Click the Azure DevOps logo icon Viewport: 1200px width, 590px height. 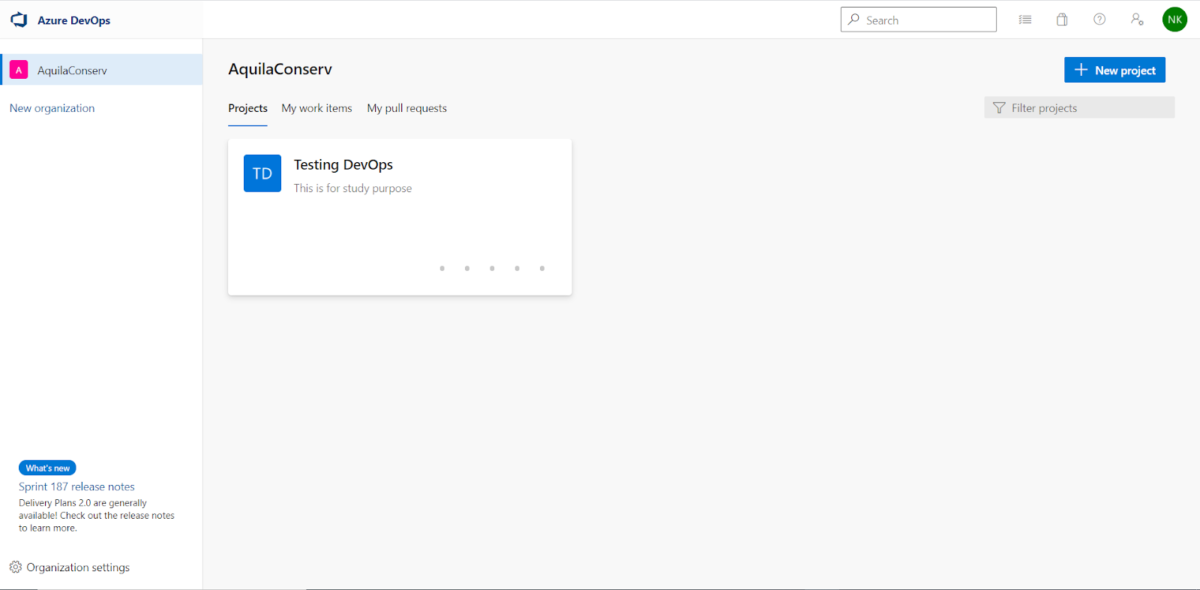pos(17,18)
